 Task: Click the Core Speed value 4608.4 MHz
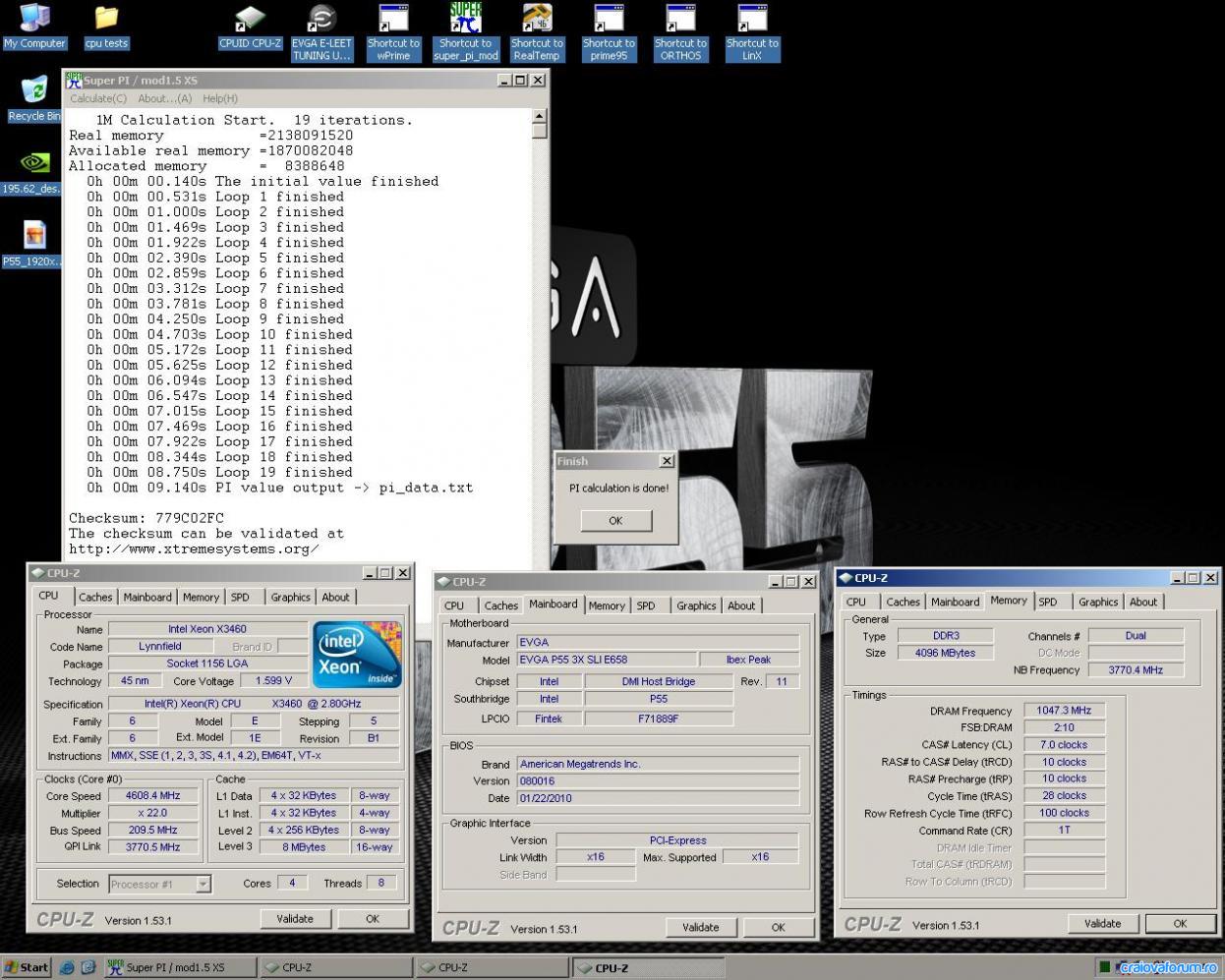(153, 796)
